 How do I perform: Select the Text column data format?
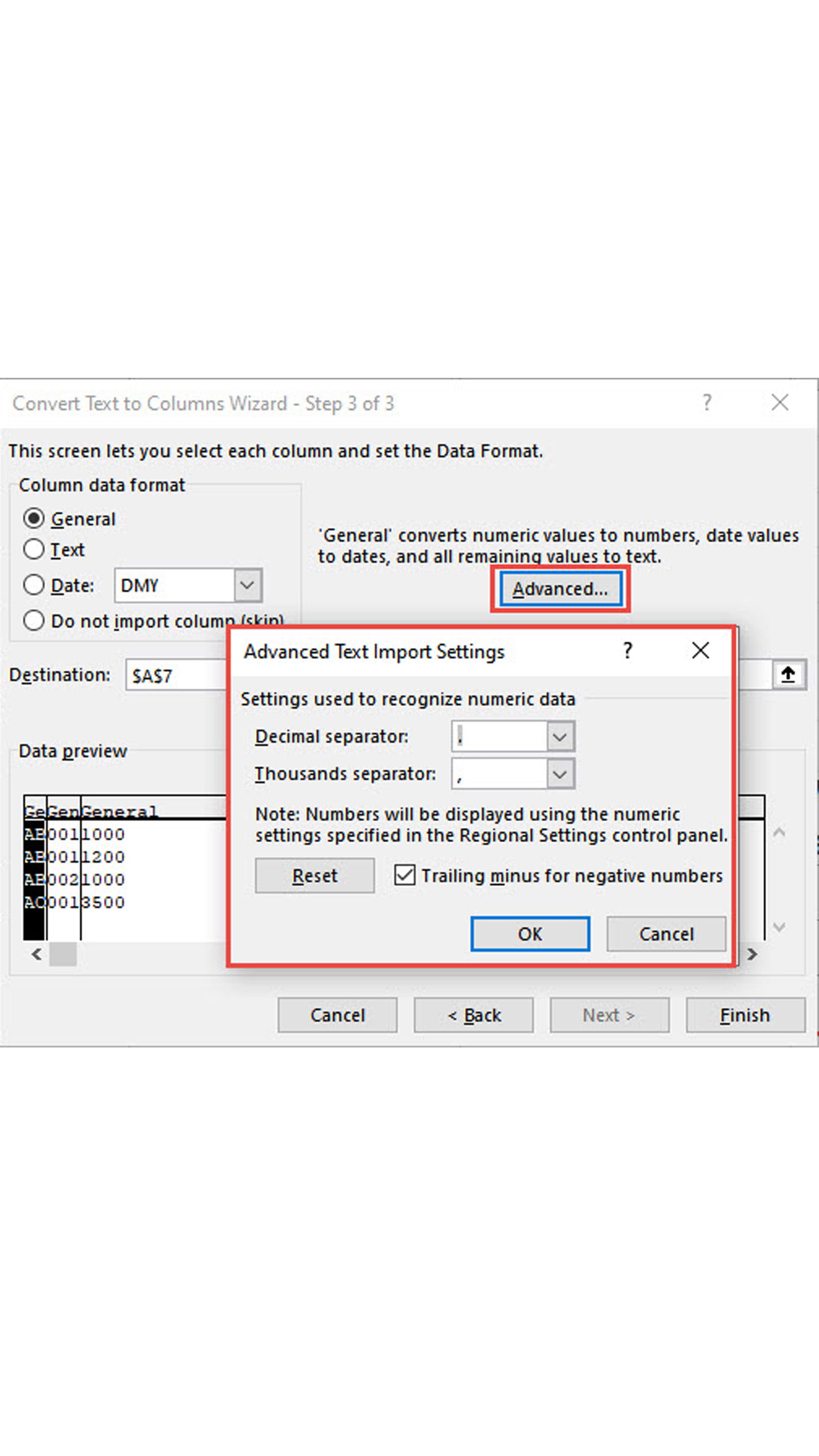(34, 549)
